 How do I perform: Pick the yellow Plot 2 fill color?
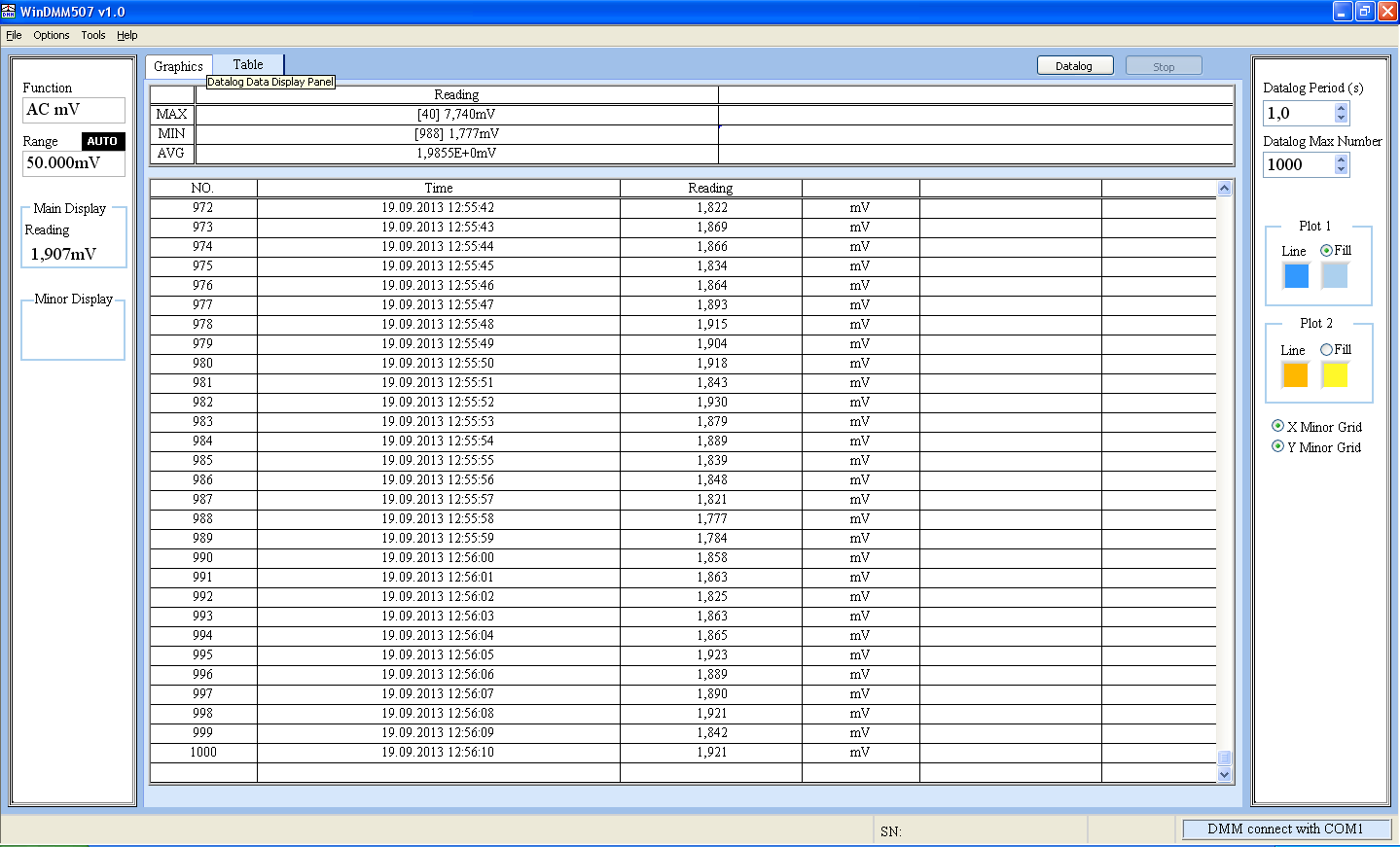click(1335, 375)
